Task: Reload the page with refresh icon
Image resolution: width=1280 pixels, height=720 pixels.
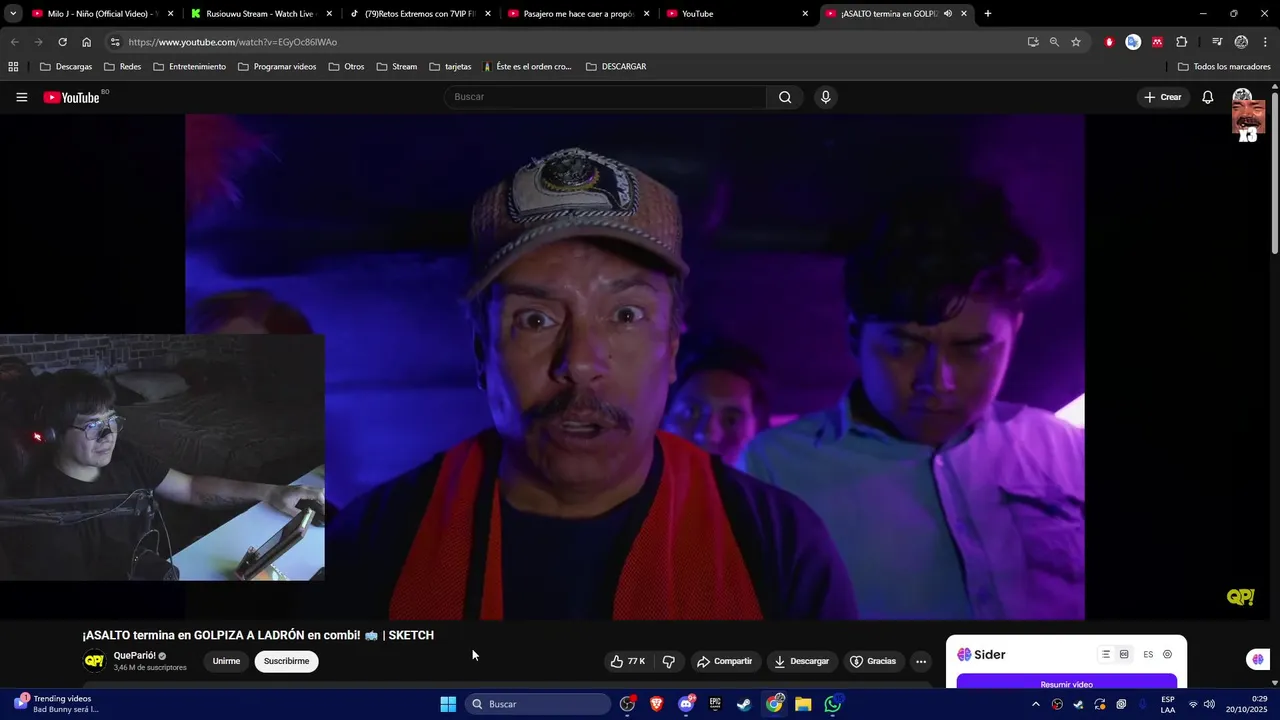Action: point(62,42)
